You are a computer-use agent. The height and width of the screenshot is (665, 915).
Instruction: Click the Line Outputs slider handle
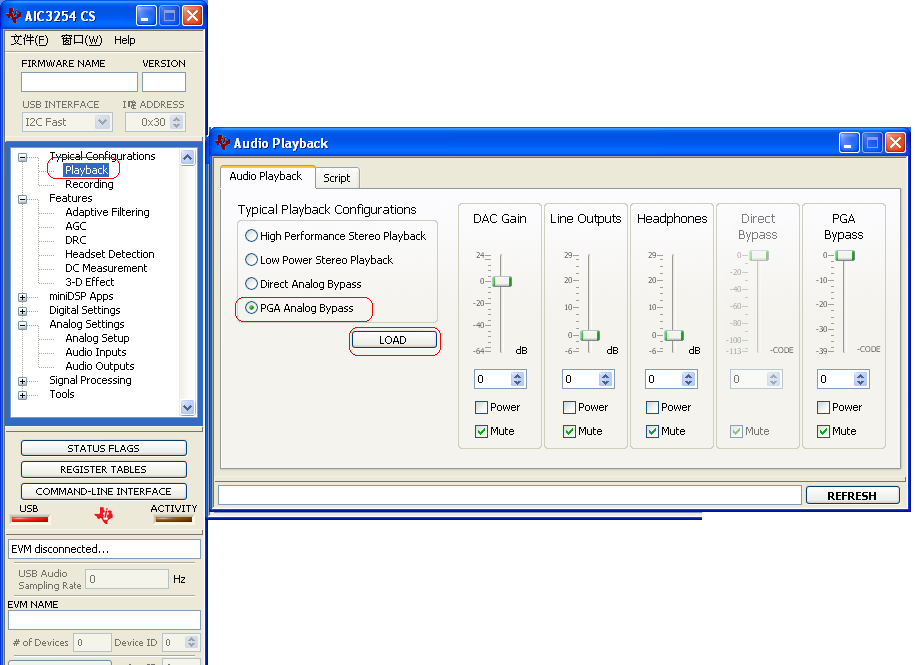coord(590,335)
